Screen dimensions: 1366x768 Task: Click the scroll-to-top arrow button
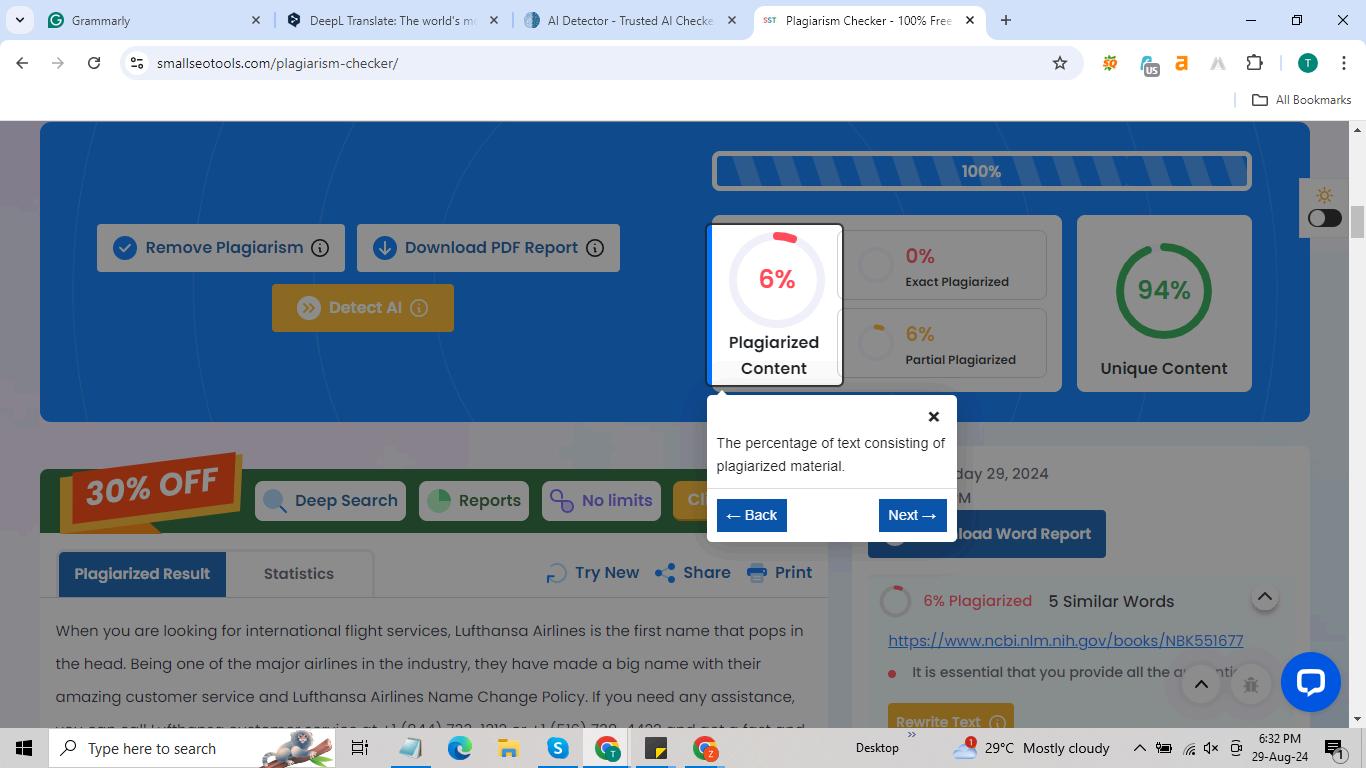(1201, 685)
